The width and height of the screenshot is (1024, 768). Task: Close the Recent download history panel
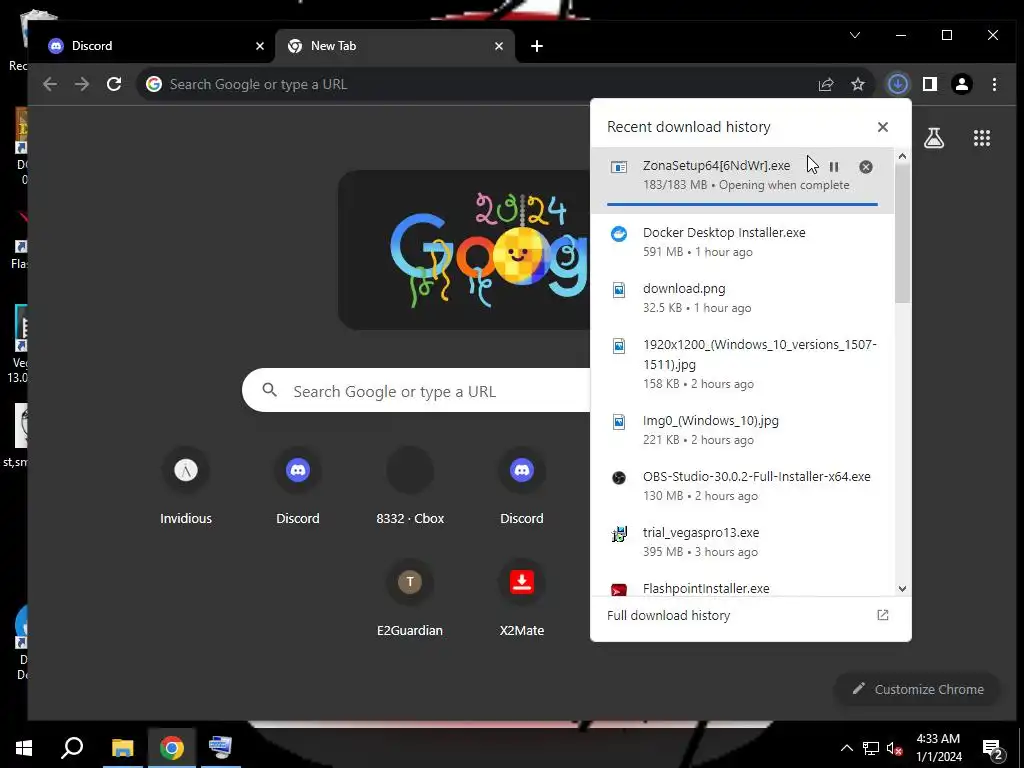[883, 127]
